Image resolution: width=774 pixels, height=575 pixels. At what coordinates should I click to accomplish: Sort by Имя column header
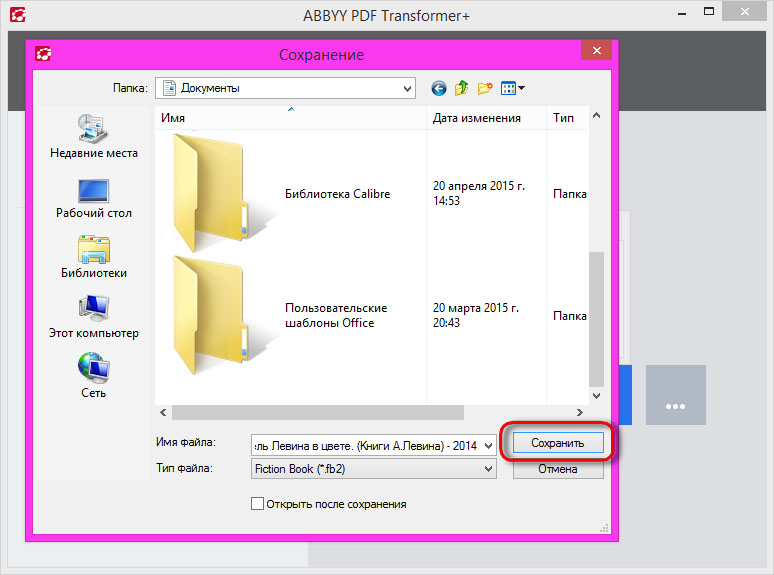click(290, 118)
